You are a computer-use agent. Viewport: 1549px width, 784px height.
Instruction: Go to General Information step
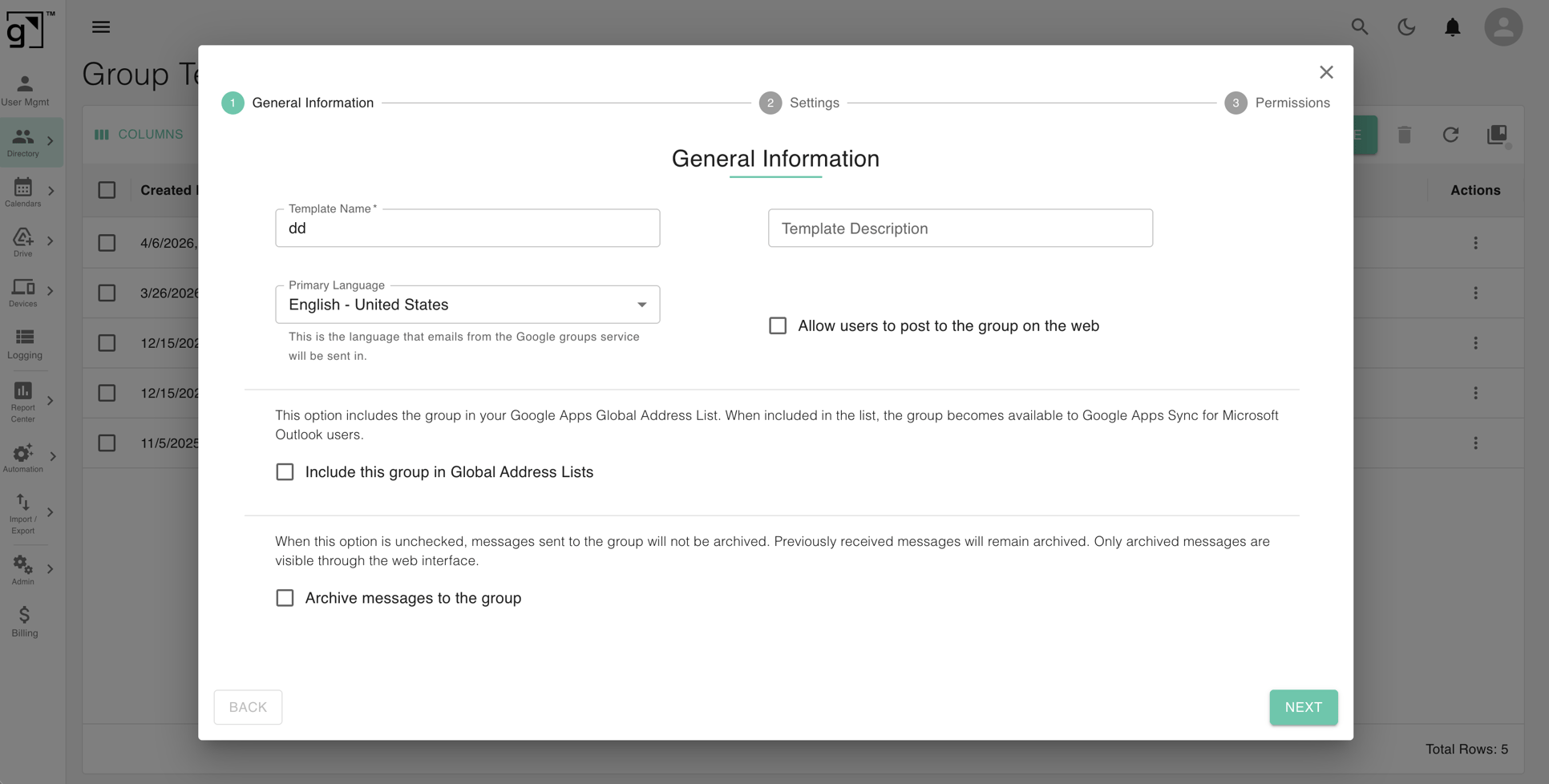(x=297, y=103)
